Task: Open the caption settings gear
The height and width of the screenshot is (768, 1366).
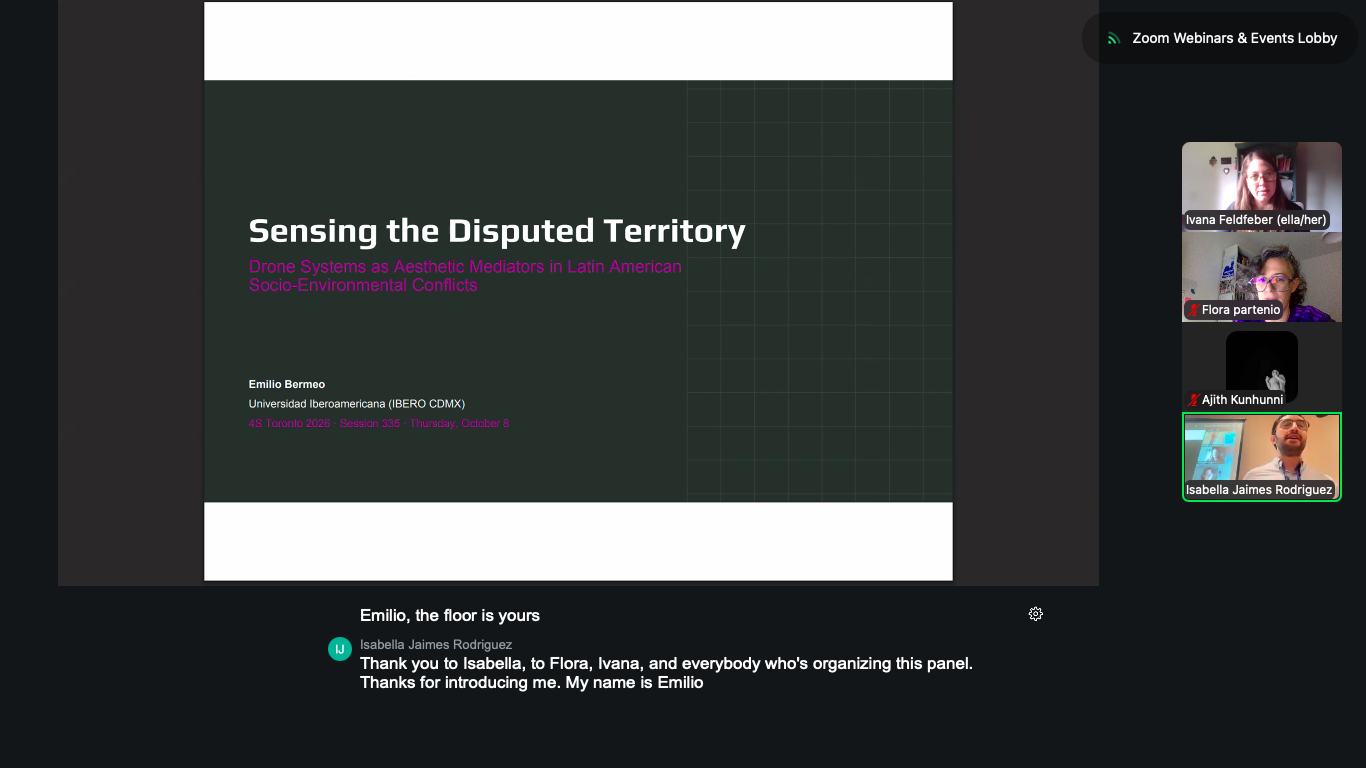Action: 1036,614
